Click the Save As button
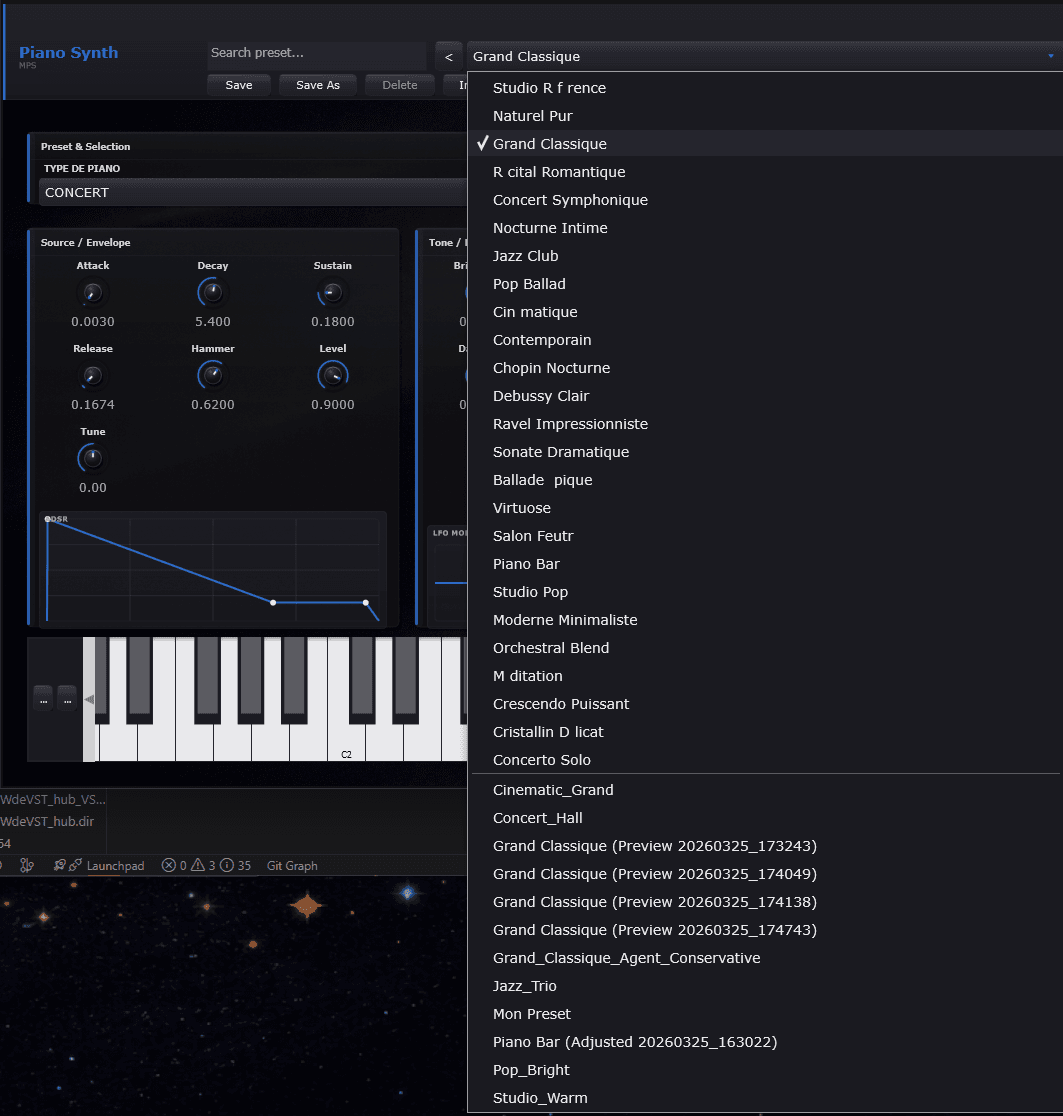The height and width of the screenshot is (1116, 1063). tap(318, 85)
